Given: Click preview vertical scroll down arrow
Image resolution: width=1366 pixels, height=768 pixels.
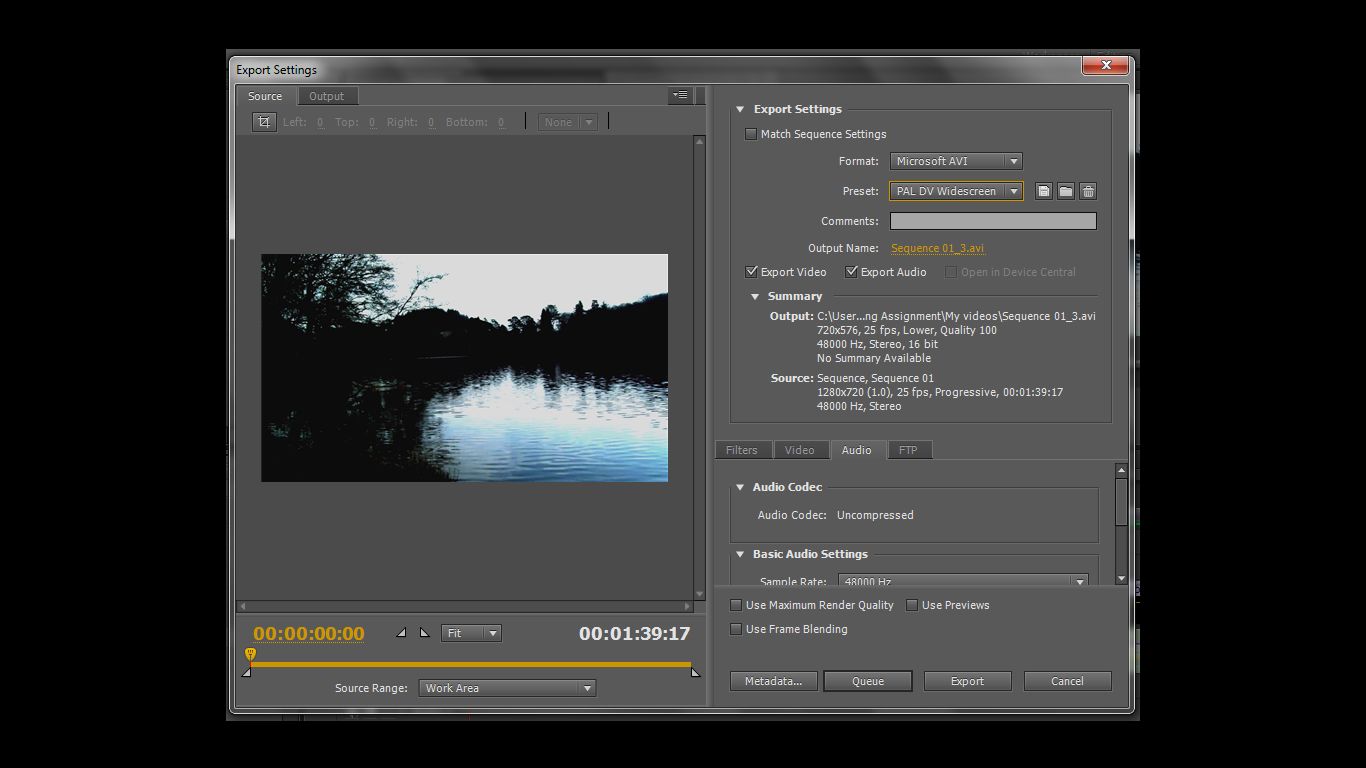Looking at the screenshot, I should [x=699, y=593].
